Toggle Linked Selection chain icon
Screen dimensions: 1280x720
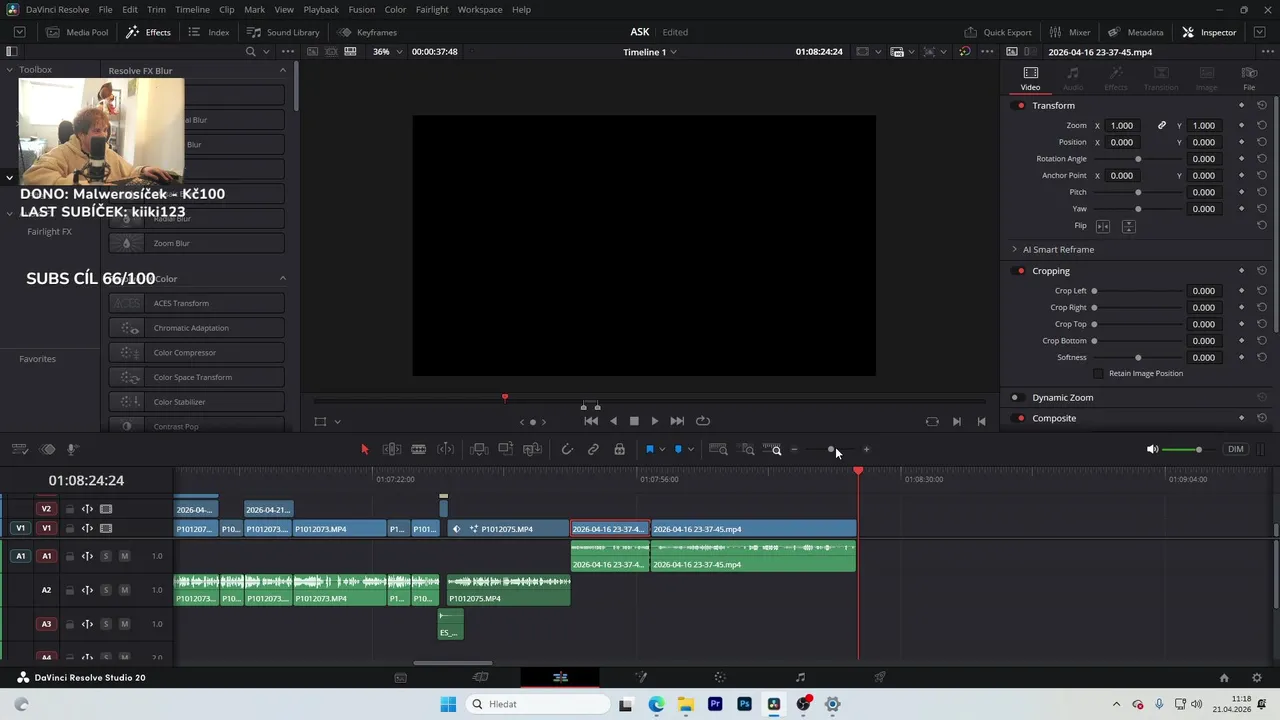(x=593, y=450)
